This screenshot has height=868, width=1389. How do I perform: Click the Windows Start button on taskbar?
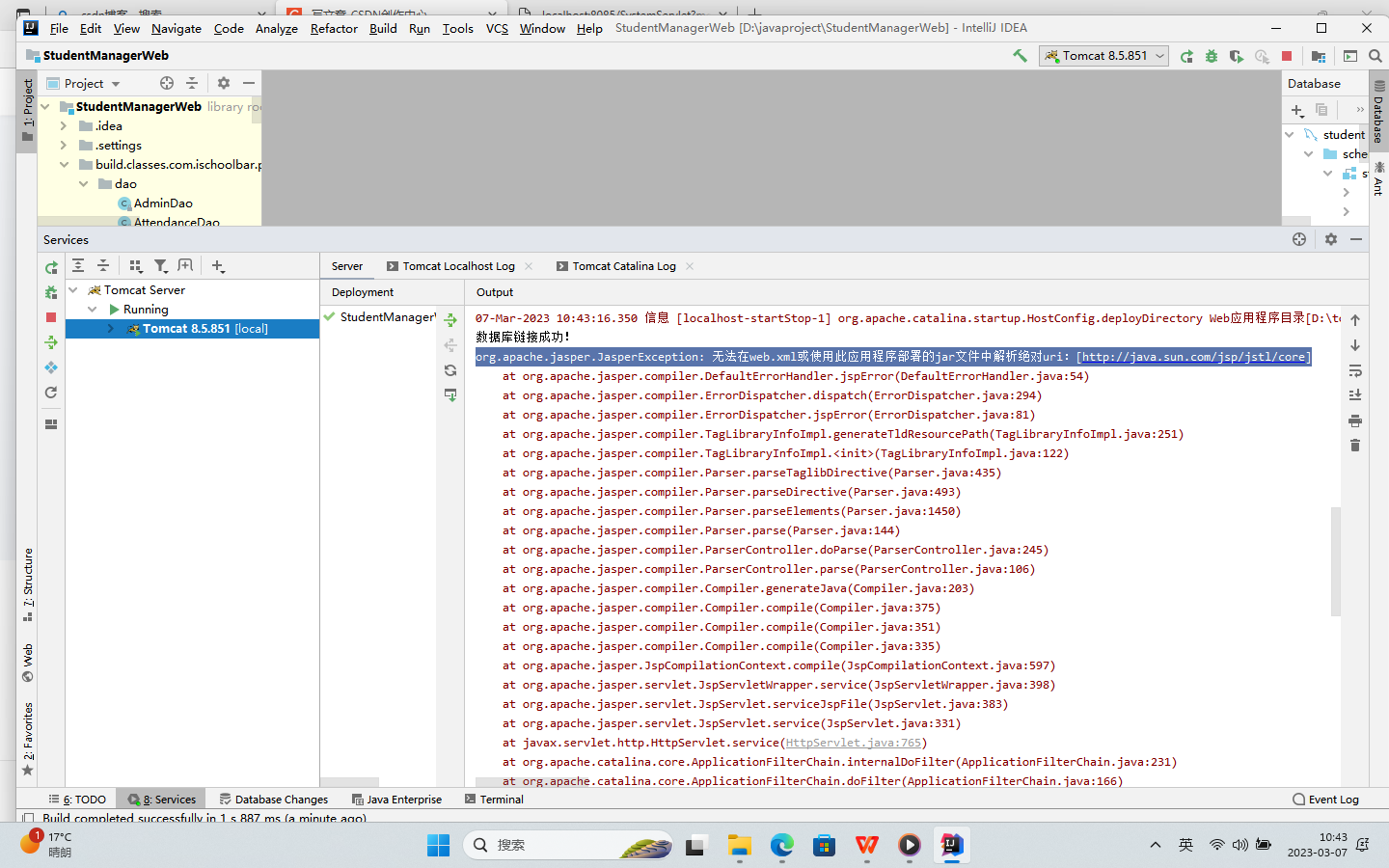(439, 845)
